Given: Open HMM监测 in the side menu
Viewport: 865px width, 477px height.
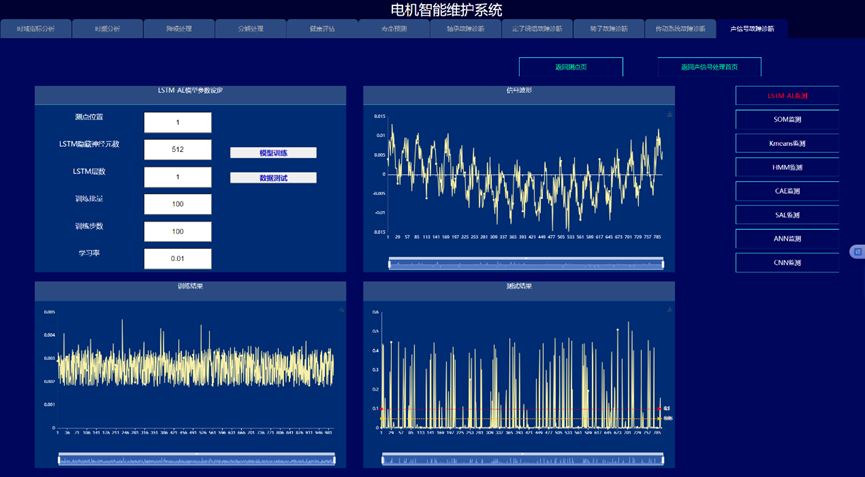Looking at the screenshot, I should [787, 167].
